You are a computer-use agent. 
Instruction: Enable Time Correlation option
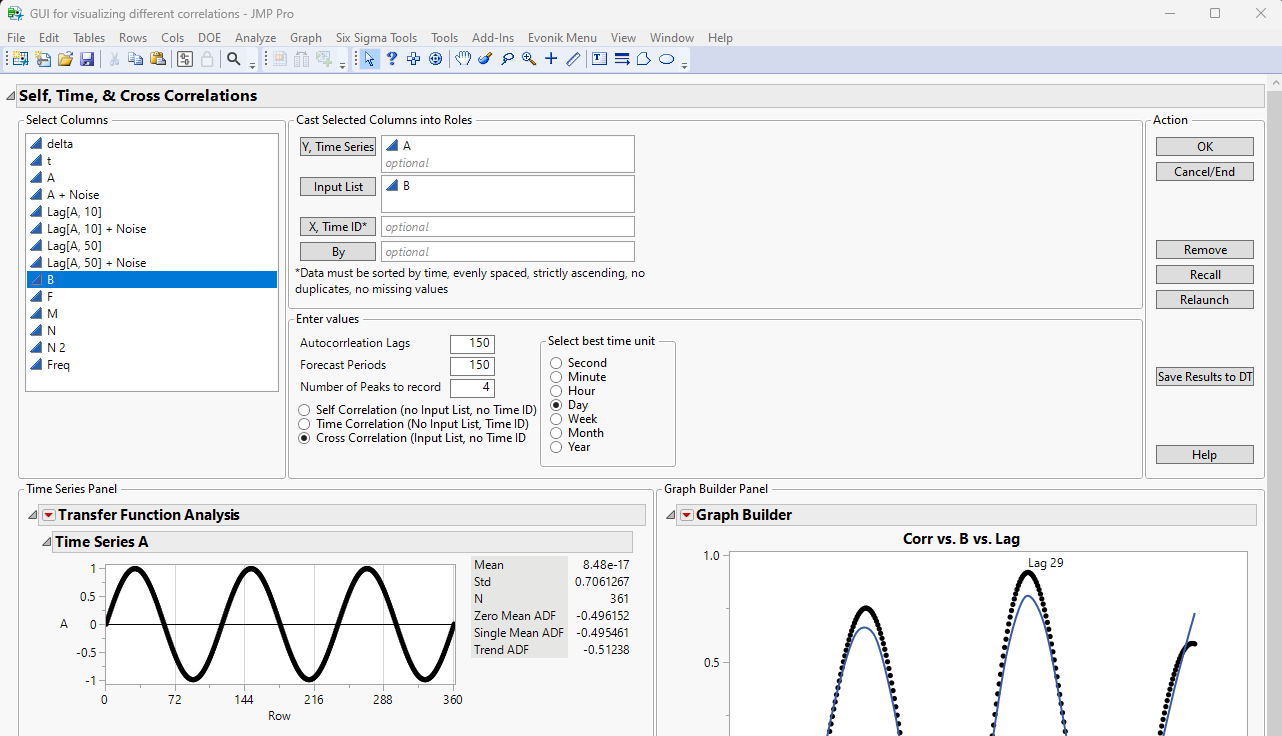(x=303, y=423)
